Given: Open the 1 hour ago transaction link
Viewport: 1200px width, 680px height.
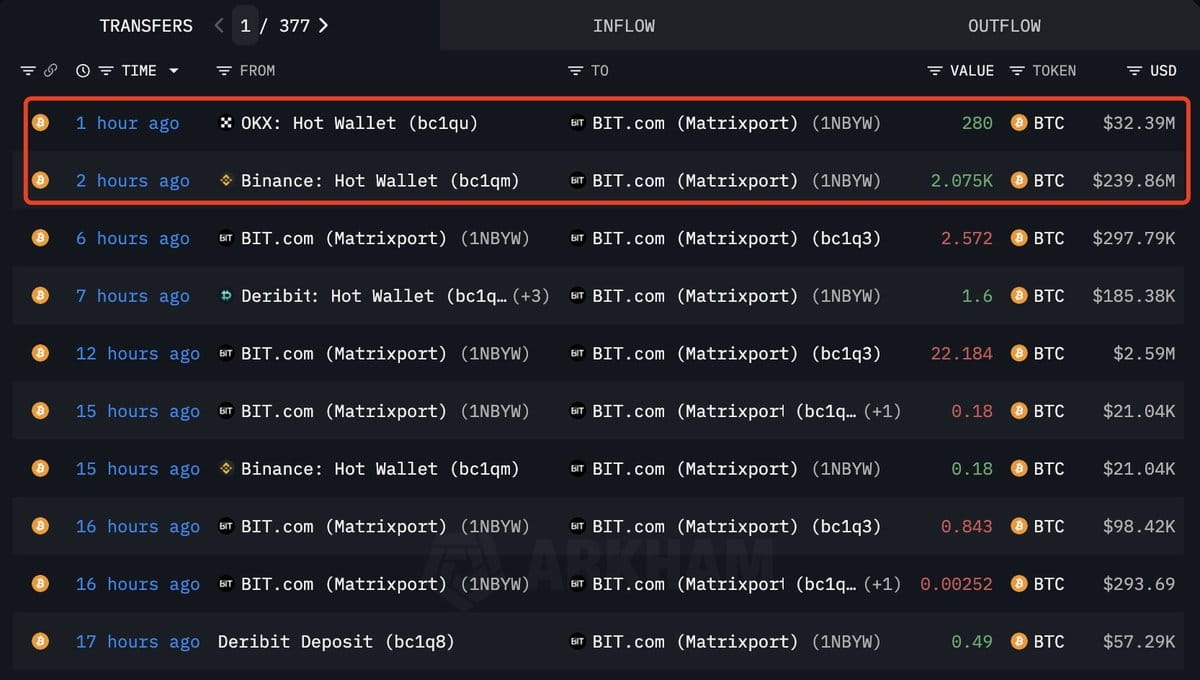Looking at the screenshot, I should click(x=128, y=123).
